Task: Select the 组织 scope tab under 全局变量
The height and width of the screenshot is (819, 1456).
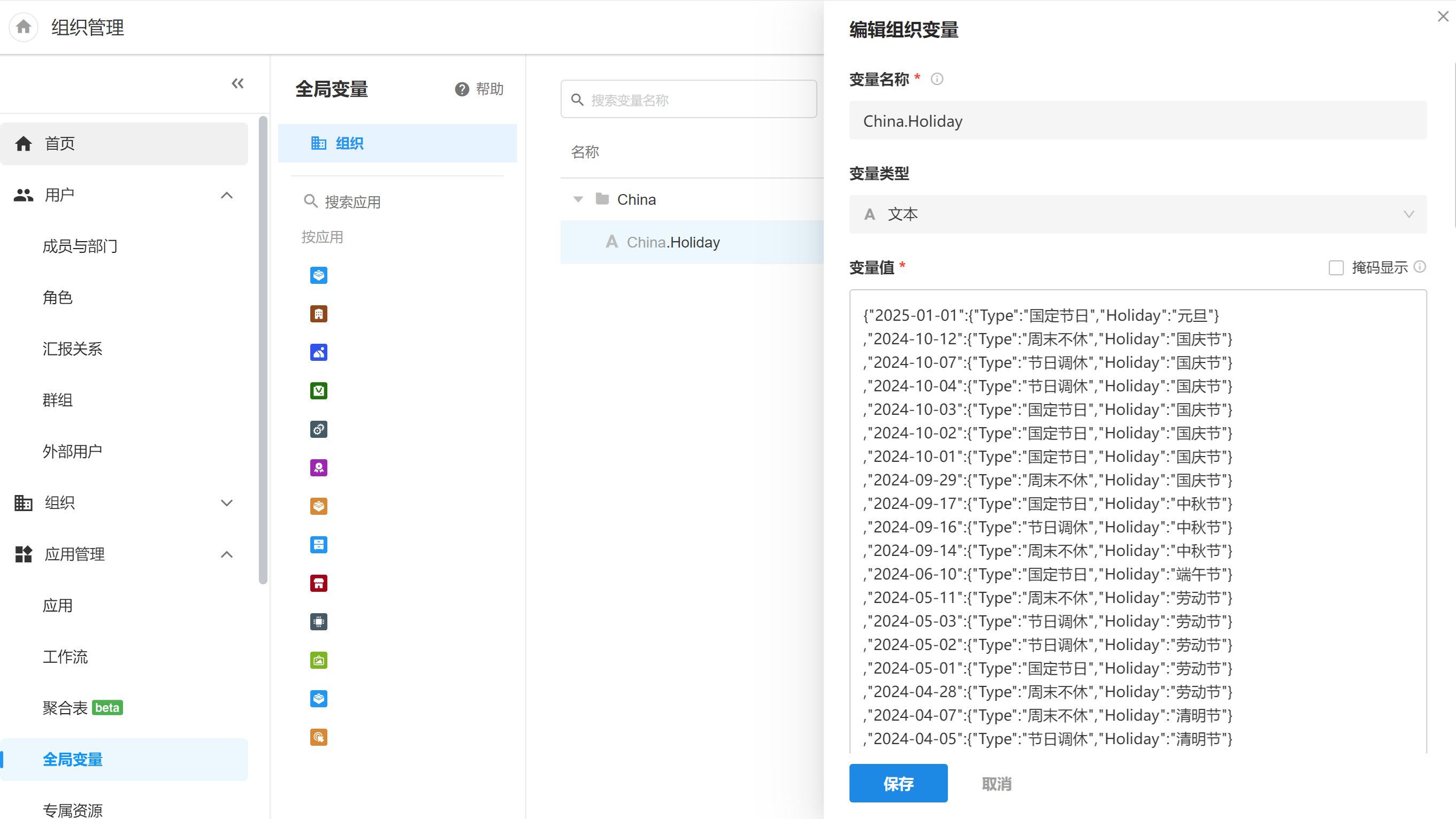Action: (397, 143)
